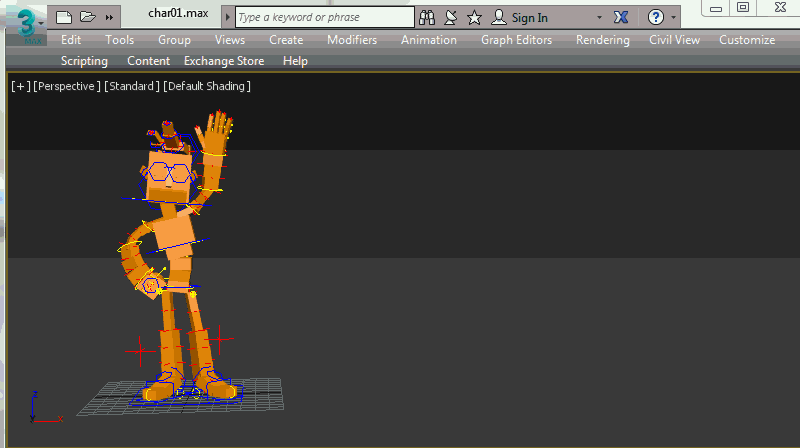Open the Sign In dropdown arrow
Screen dimensions: 800x448
[x=599, y=18]
